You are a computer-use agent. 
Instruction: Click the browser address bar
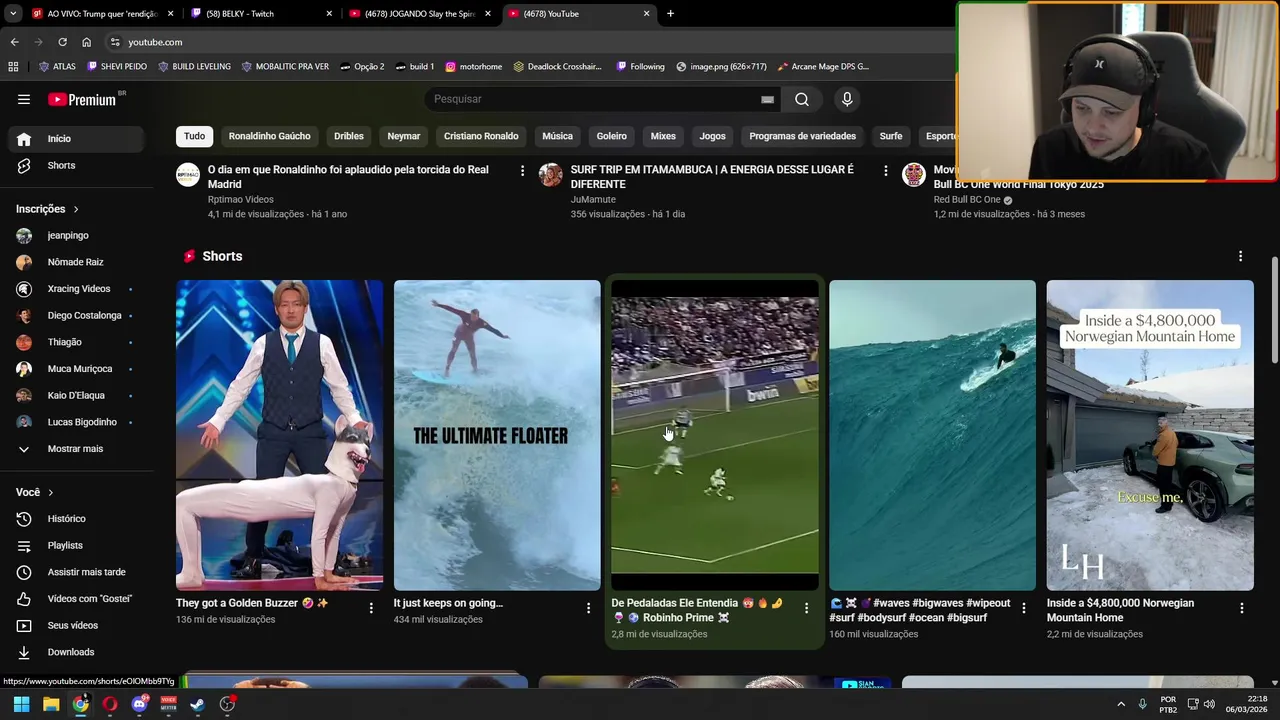530,42
